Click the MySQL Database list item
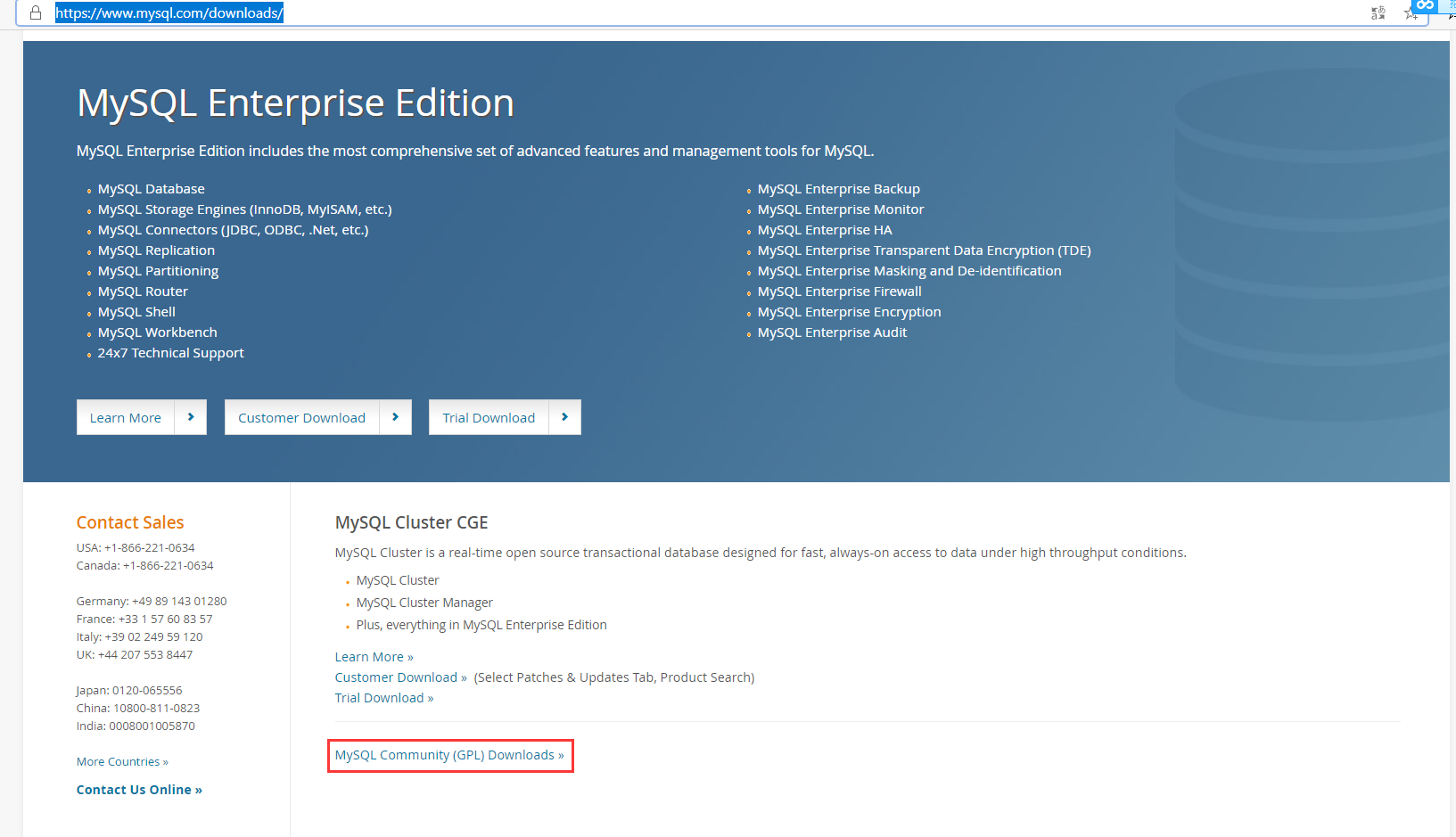 pos(152,189)
